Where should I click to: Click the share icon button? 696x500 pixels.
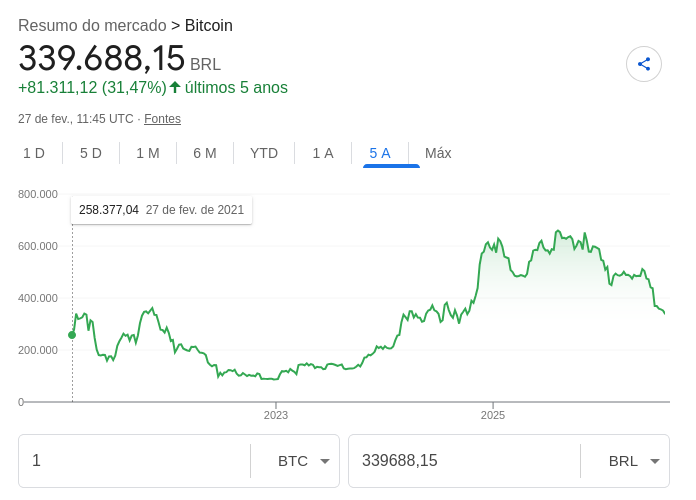coord(644,64)
